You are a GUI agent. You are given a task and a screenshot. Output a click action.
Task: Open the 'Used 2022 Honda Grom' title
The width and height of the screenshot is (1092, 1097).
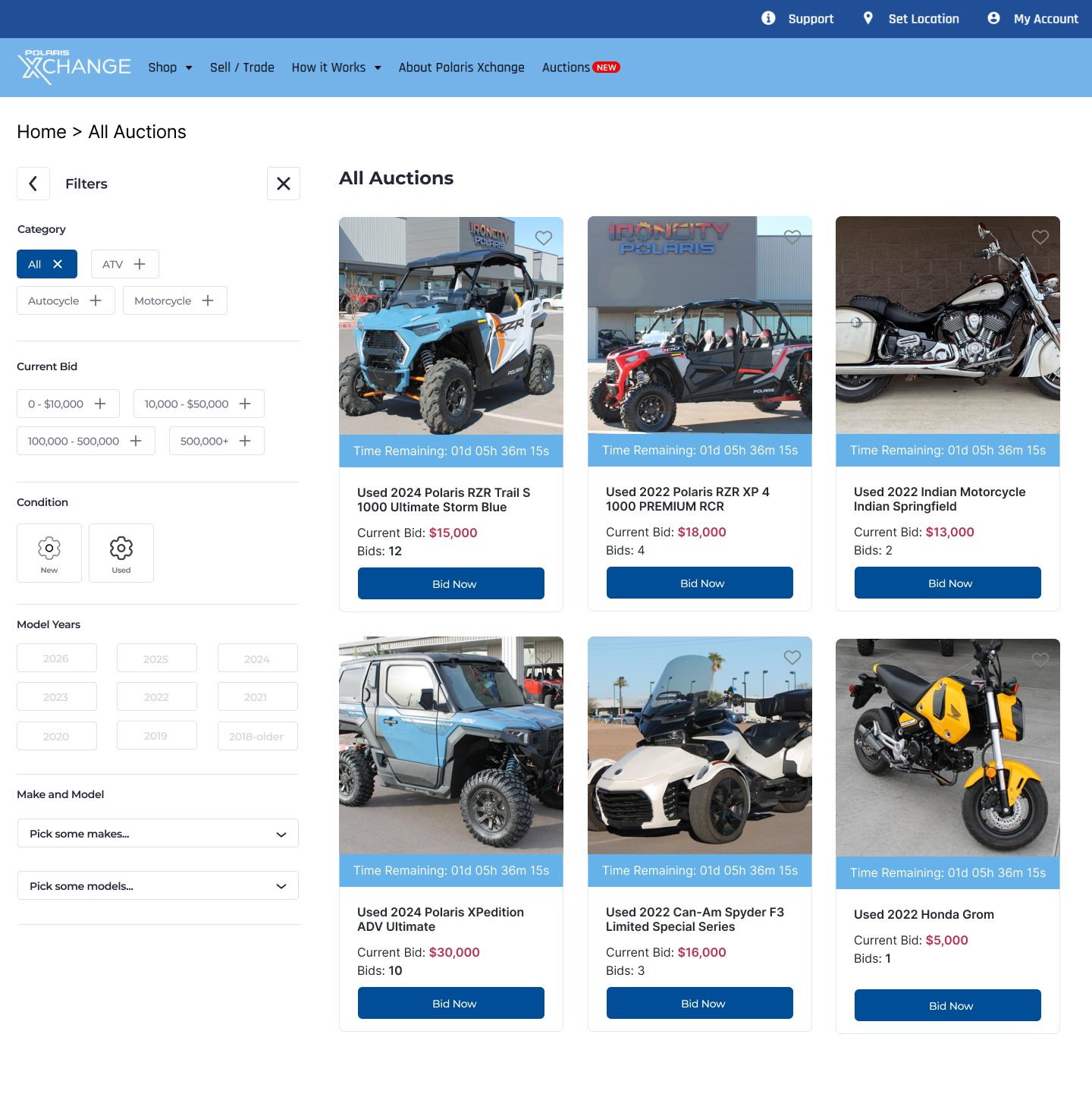(x=924, y=914)
